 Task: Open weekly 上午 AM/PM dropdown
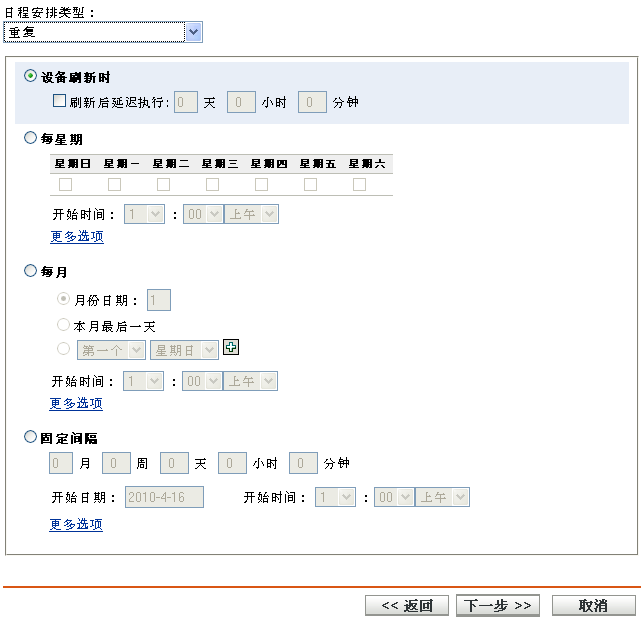coord(252,214)
